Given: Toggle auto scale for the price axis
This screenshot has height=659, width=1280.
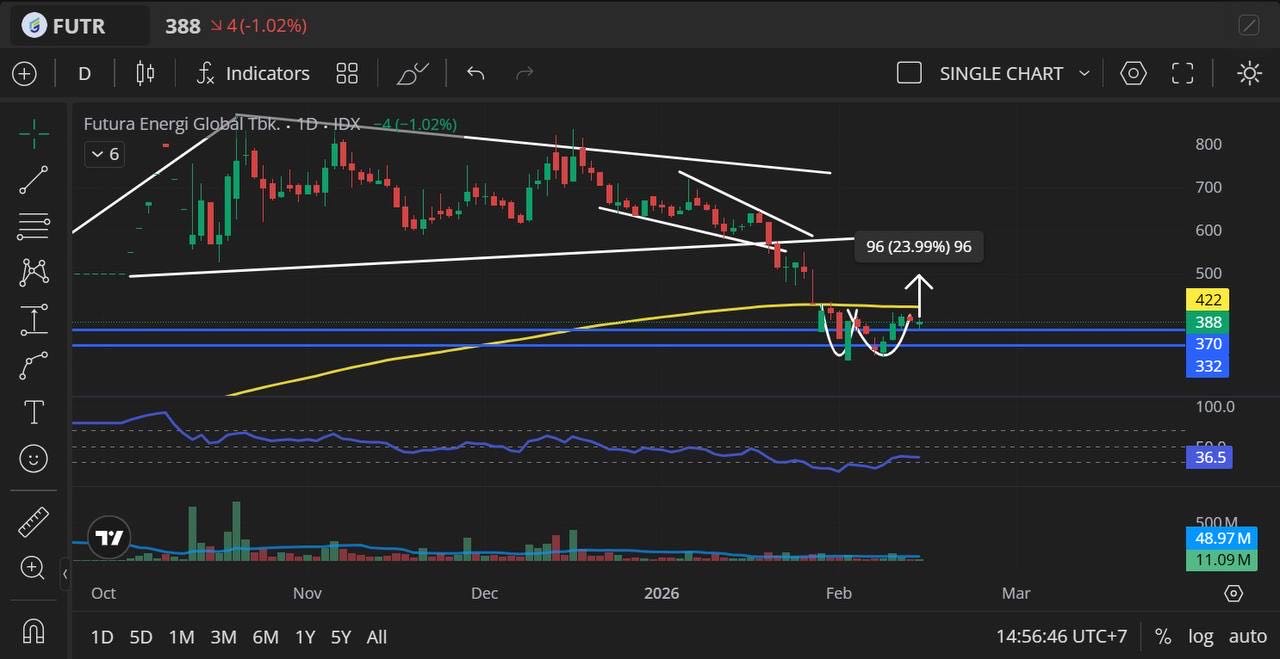Looking at the screenshot, I should coord(1247,637).
